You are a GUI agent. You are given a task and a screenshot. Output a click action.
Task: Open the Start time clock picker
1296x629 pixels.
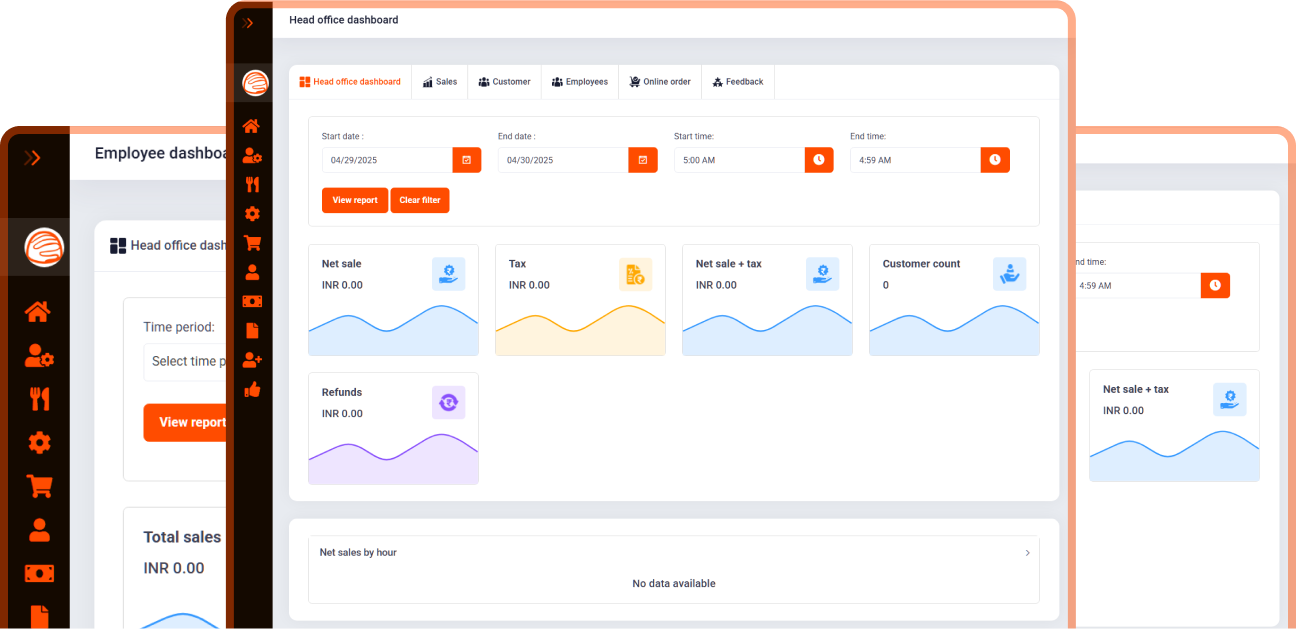pos(819,160)
